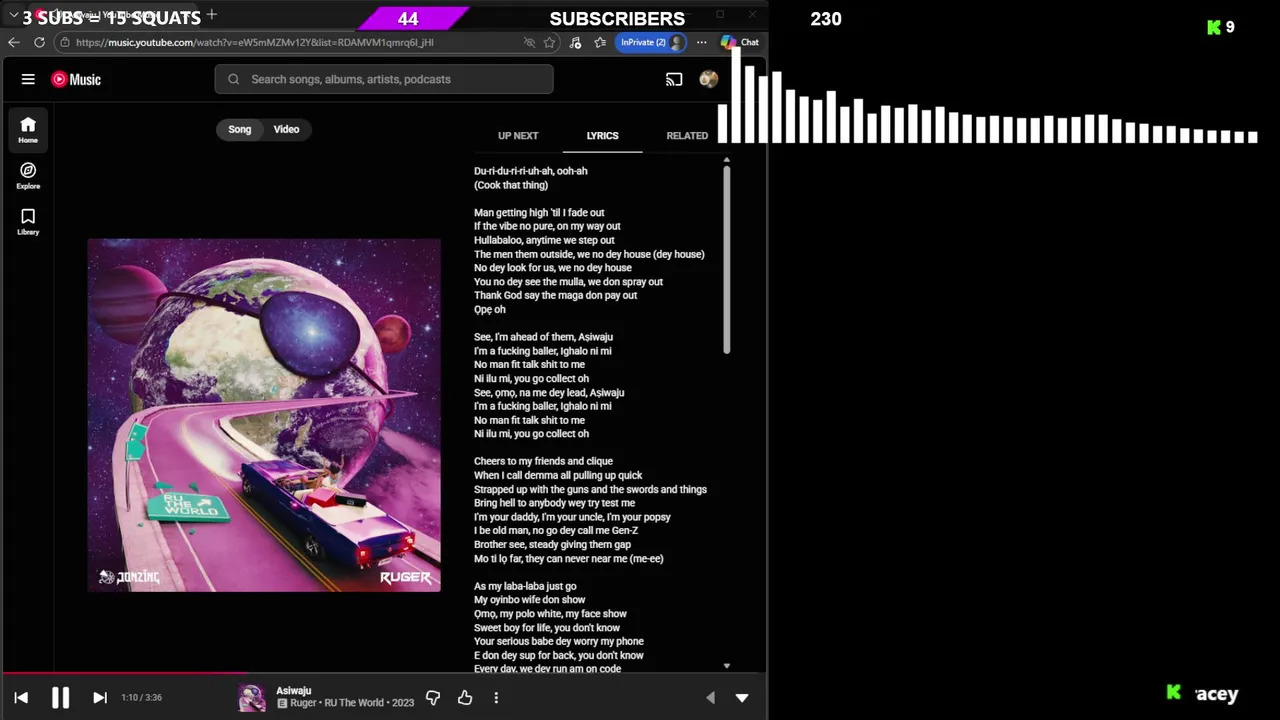The image size is (1280, 720).
Task: Reload the YouTube Music page
Action: pos(39,42)
